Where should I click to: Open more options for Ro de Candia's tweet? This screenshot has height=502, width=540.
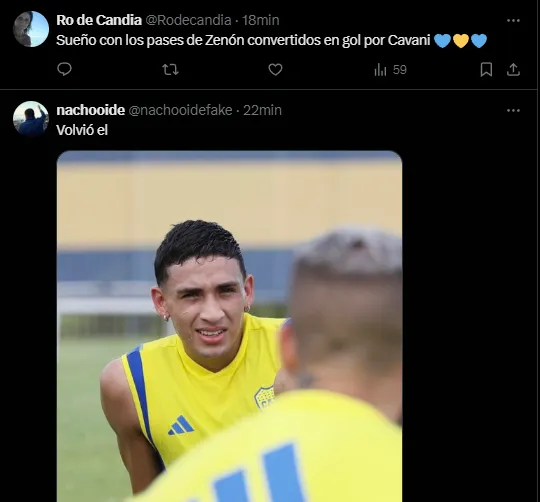(x=513, y=21)
